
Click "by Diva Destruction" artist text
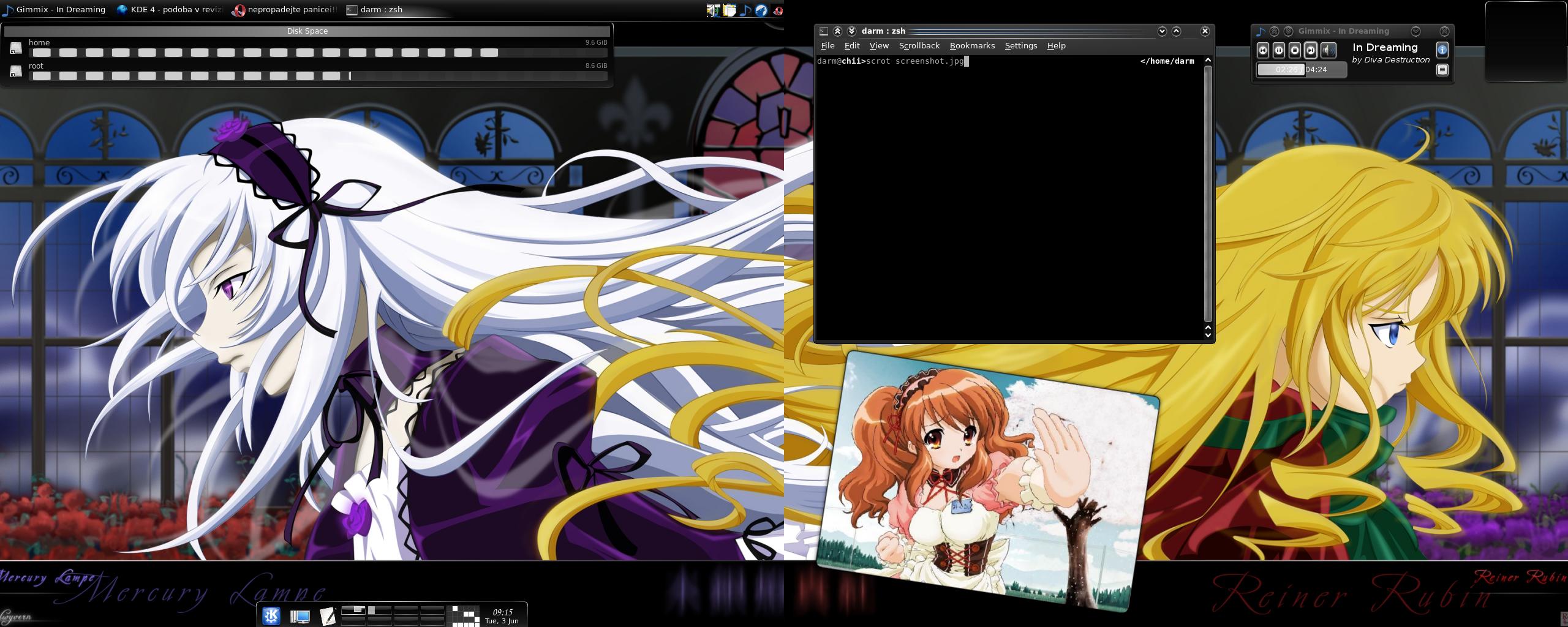(1390, 60)
